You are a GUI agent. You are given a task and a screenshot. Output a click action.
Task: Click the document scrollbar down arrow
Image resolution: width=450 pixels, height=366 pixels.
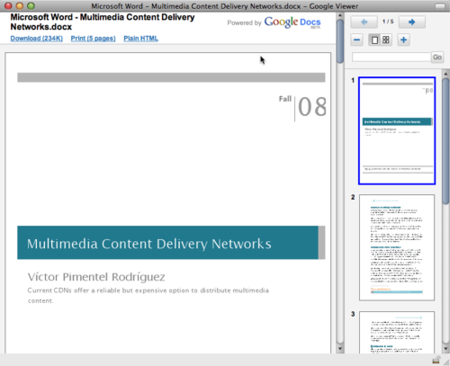(340, 349)
